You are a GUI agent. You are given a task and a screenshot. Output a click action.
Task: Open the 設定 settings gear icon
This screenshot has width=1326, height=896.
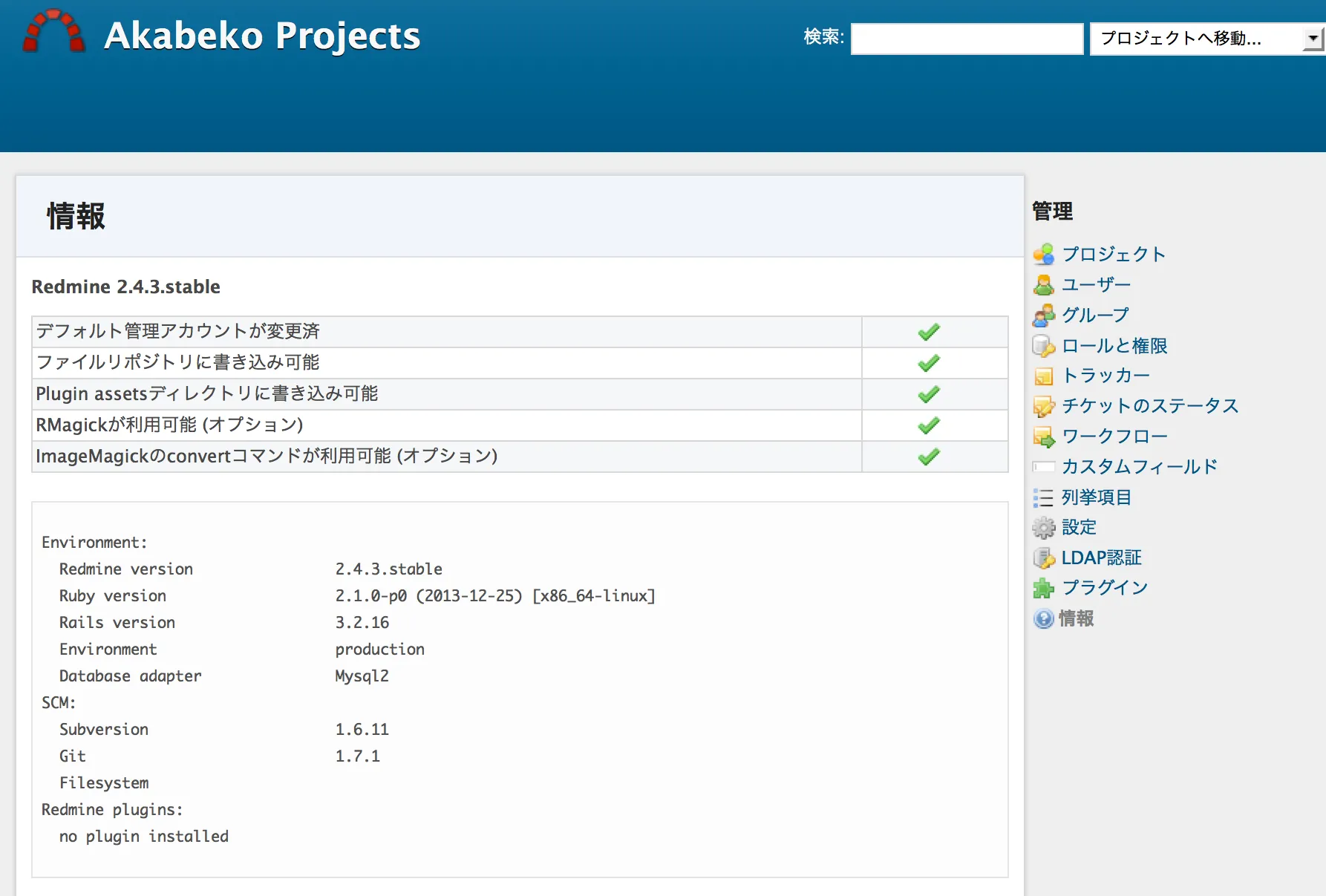point(1045,527)
